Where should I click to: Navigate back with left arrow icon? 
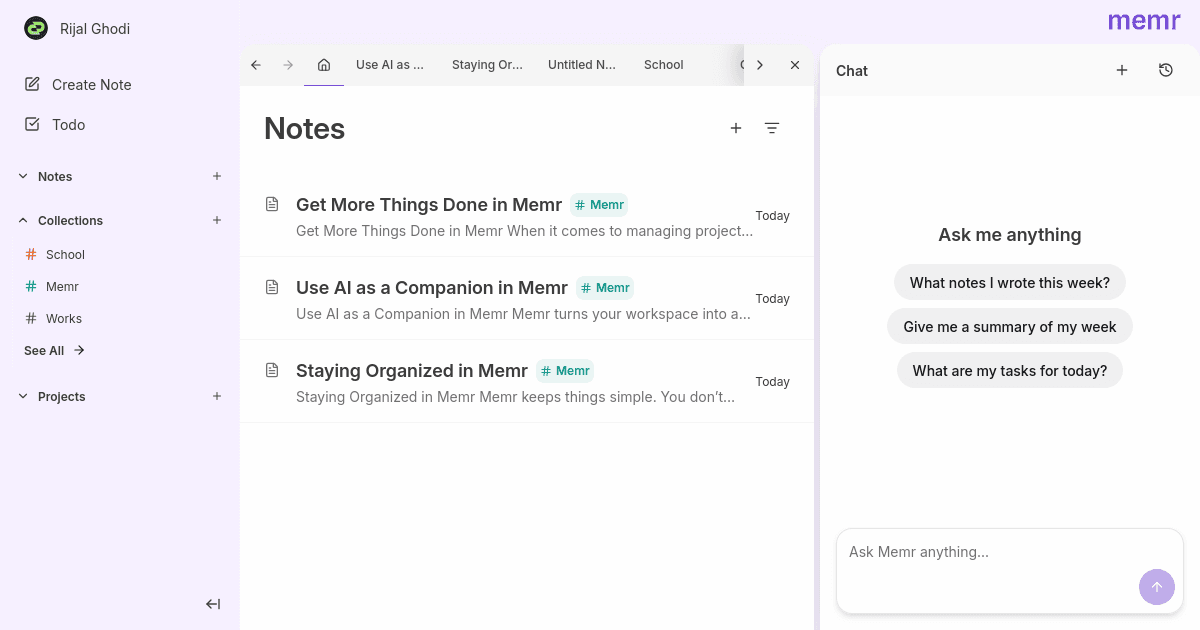256,65
